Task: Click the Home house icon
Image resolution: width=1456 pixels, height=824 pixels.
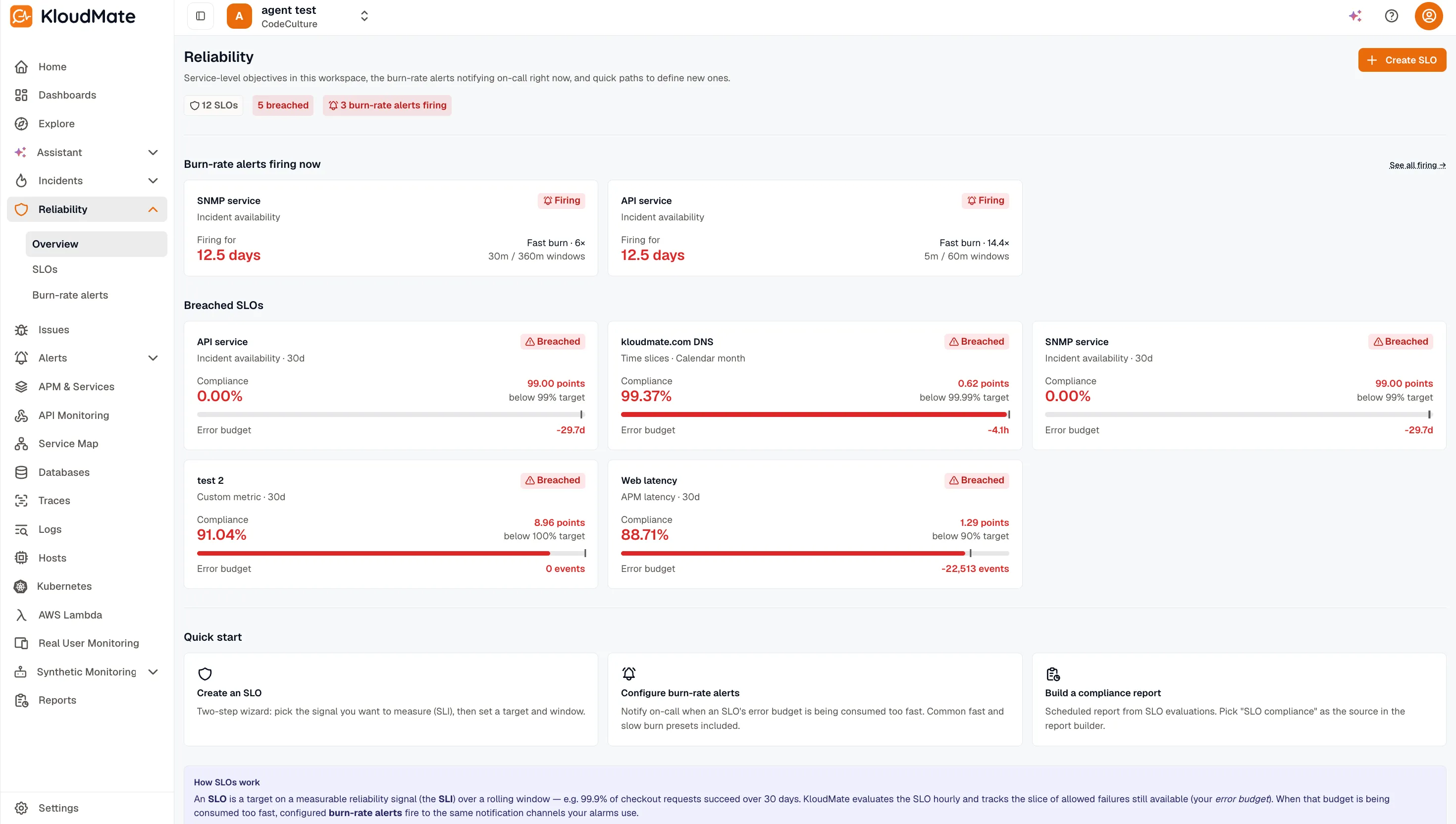Action: point(21,67)
